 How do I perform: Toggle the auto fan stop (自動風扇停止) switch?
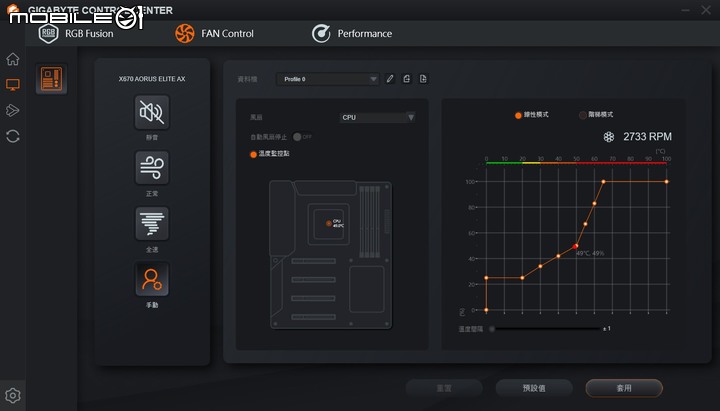coord(302,137)
